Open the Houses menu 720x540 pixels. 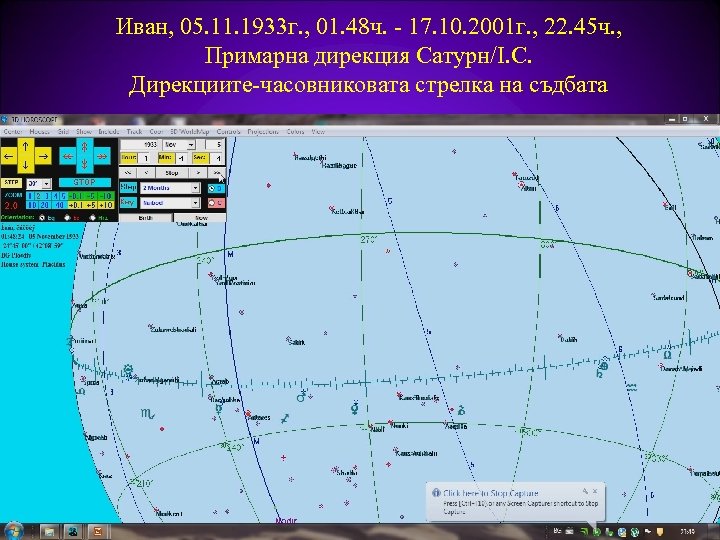tap(39, 132)
